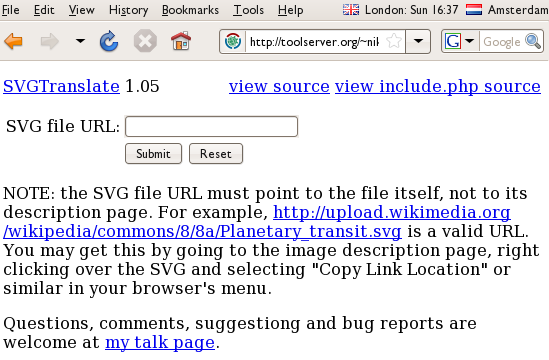Image resolution: width=549 pixels, height=360 pixels.
Task: Open the my talk page link
Action: pos(160,342)
